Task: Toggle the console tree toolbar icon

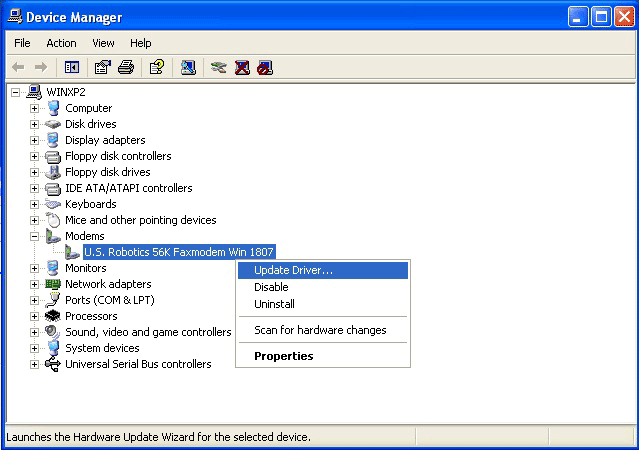Action: click(72, 67)
